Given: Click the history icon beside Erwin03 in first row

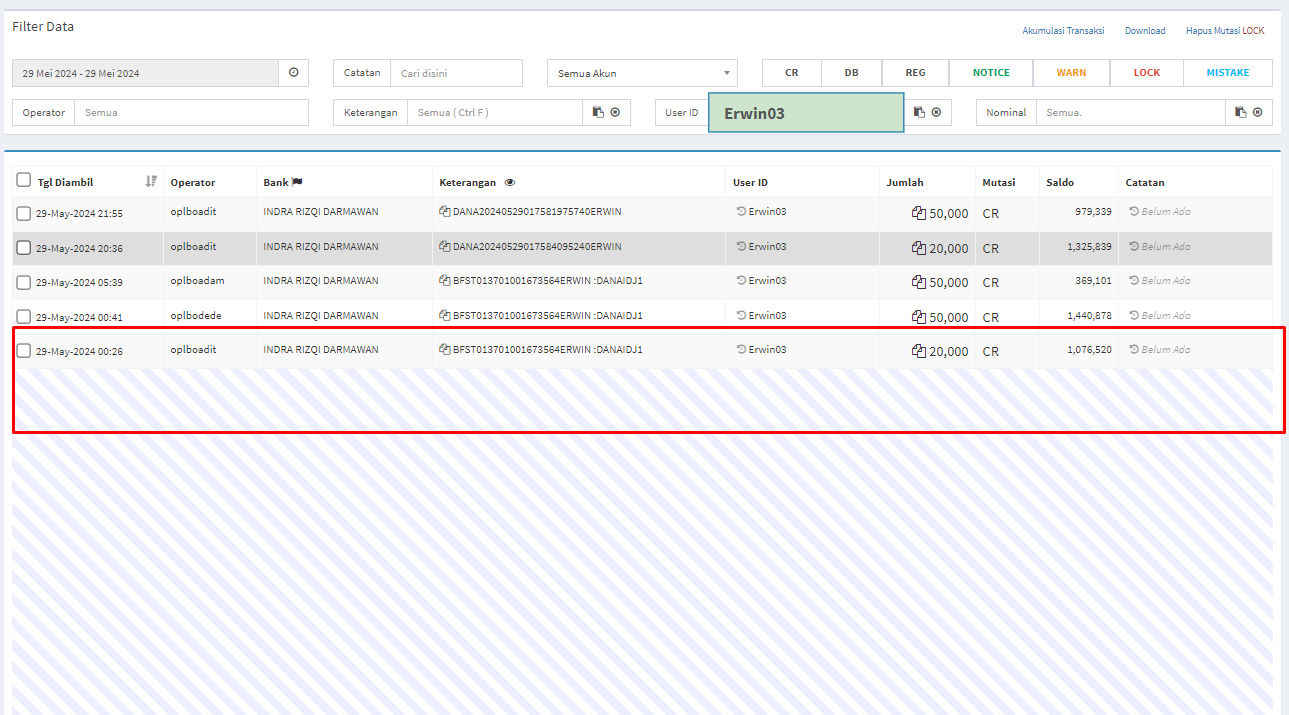Looking at the screenshot, I should tap(741, 212).
